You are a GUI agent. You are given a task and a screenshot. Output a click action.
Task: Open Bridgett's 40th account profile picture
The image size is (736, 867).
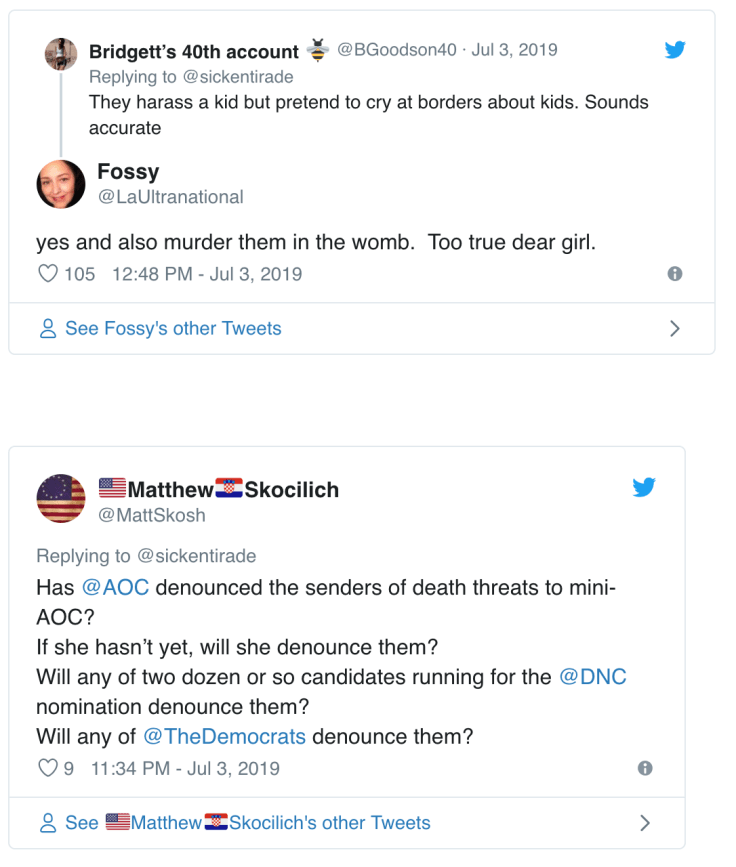click(62, 51)
